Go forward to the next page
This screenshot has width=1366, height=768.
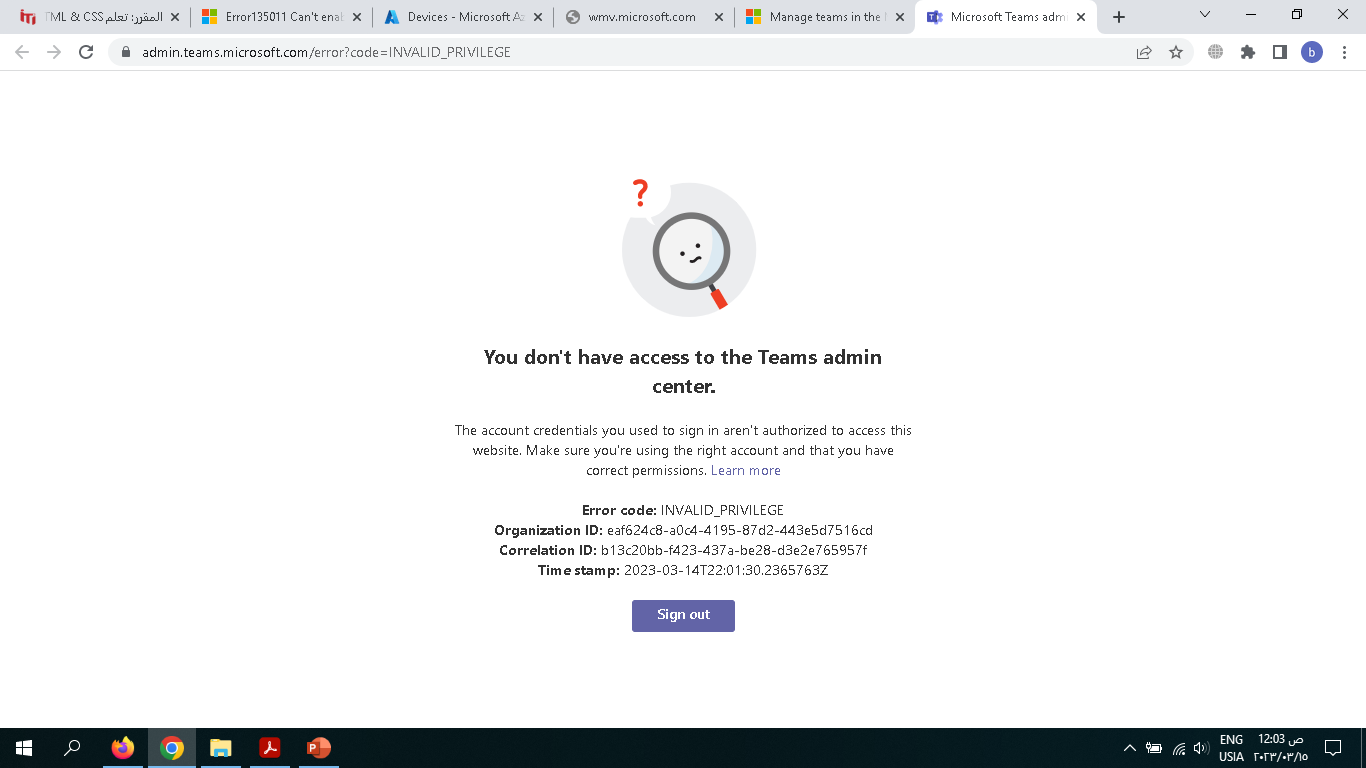coord(54,52)
